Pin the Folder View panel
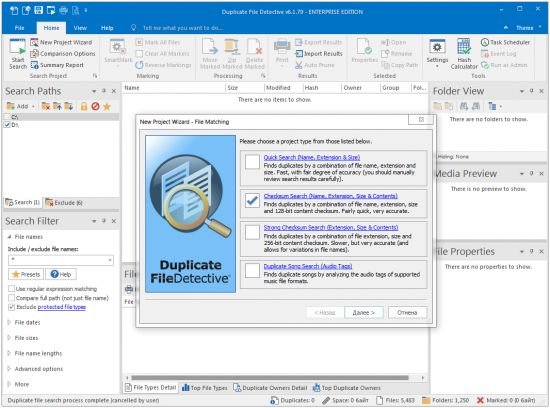Image resolution: width=550 pixels, height=408 pixels. 531,91
